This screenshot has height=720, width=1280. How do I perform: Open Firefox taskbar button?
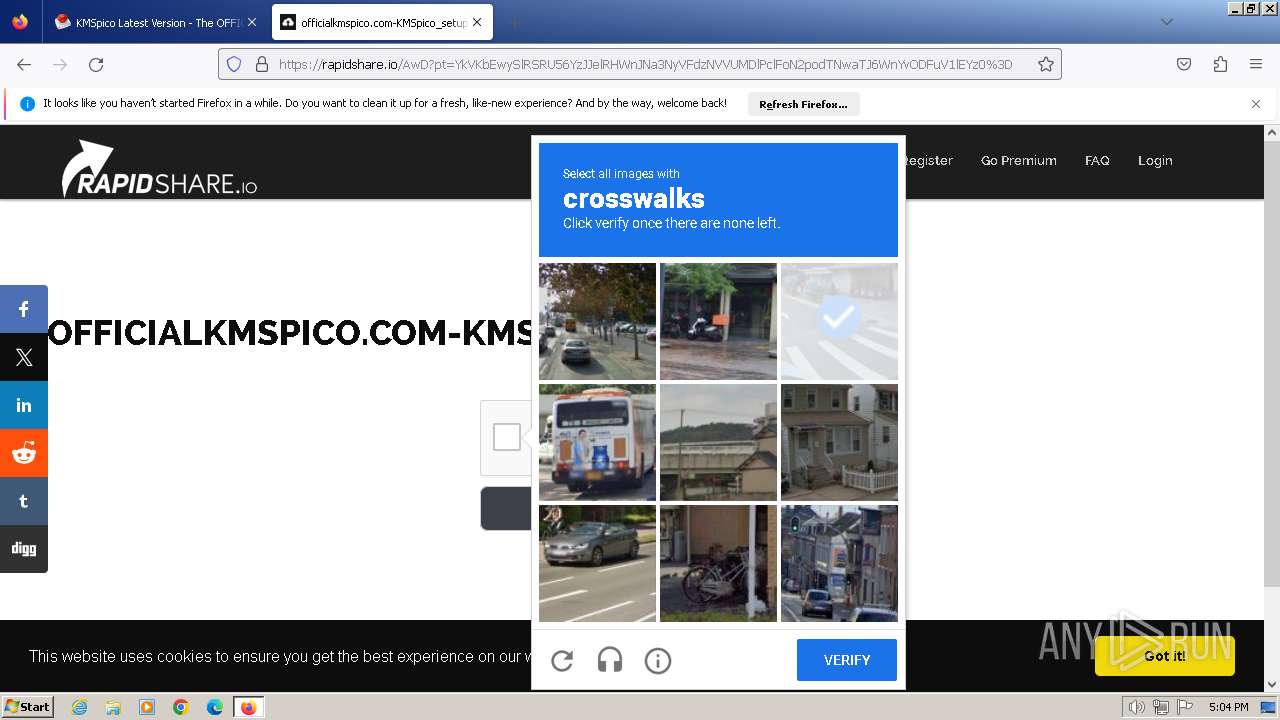point(248,707)
